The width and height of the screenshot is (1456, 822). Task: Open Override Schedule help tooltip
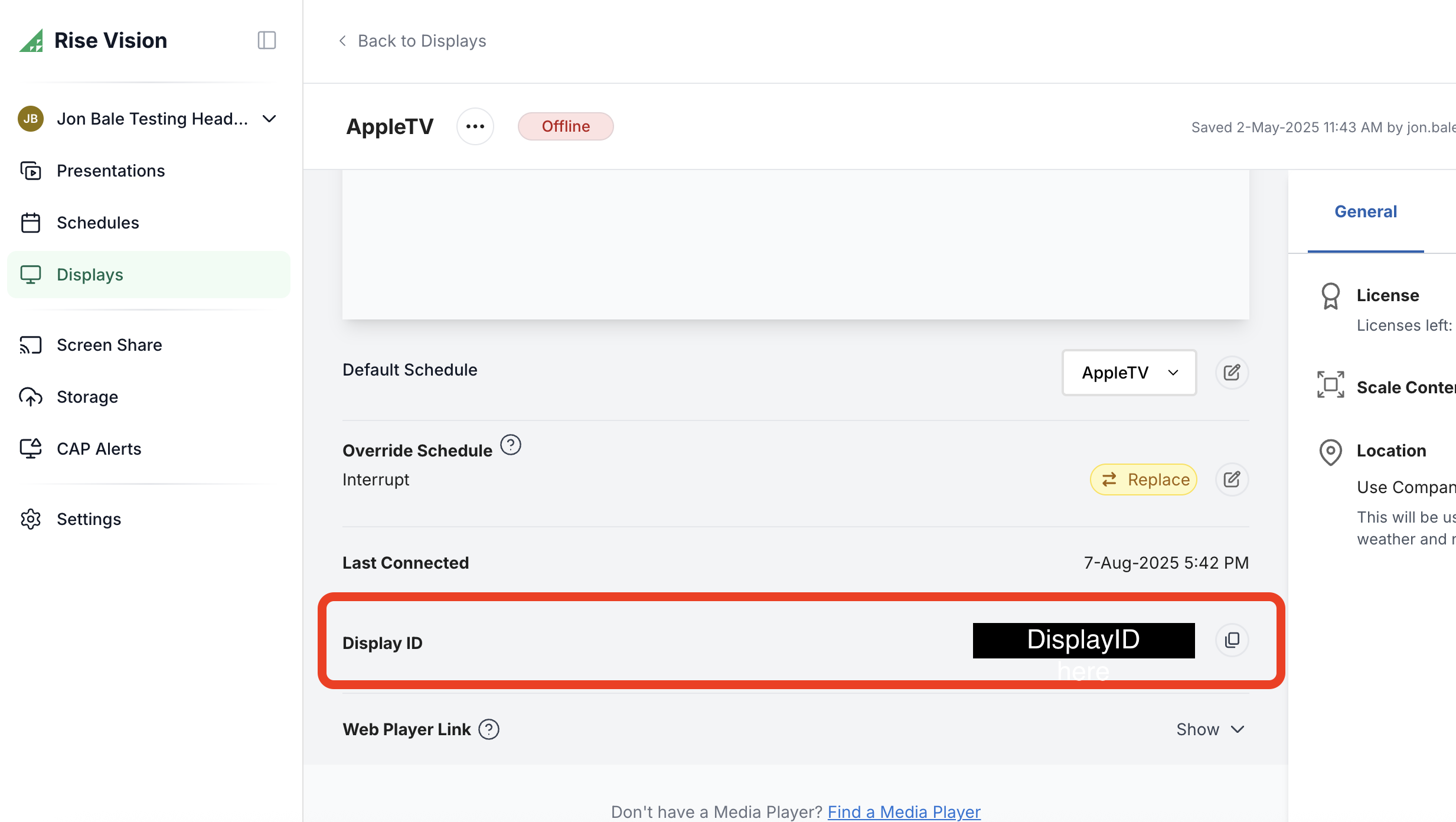point(510,445)
